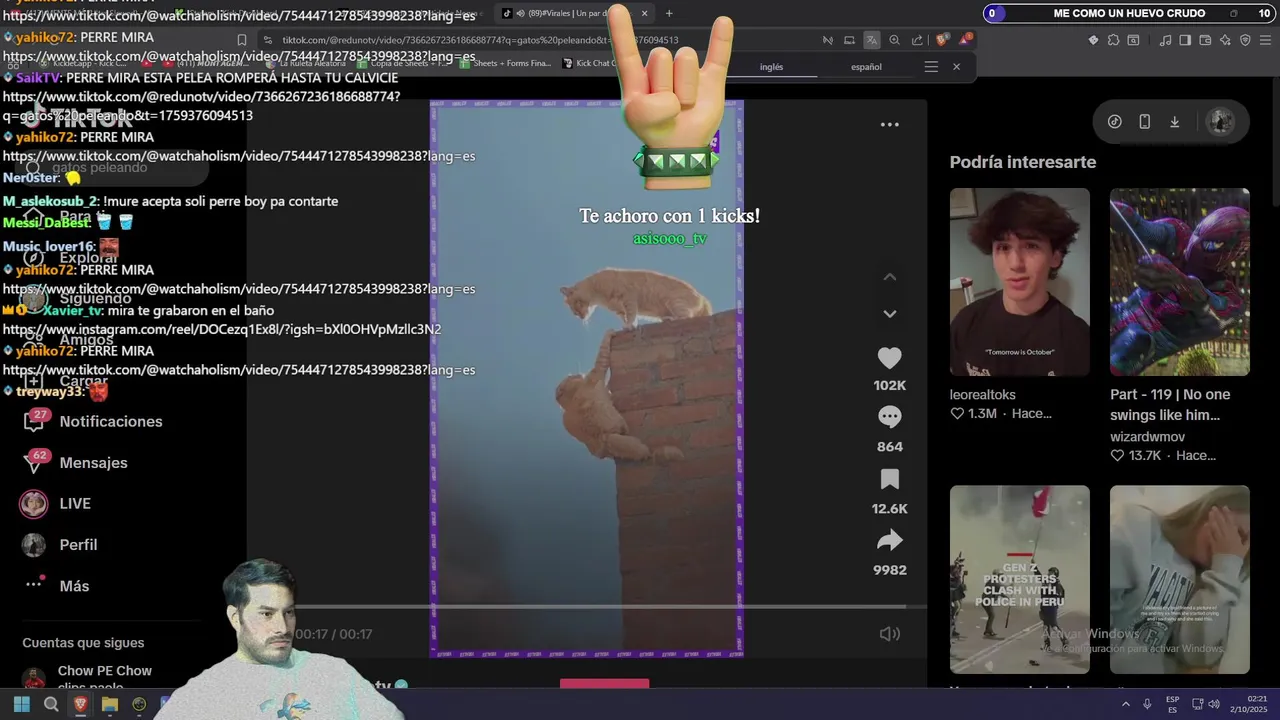The width and height of the screenshot is (1280, 720).
Task: Click the cat video player area
Action: click(x=586, y=380)
